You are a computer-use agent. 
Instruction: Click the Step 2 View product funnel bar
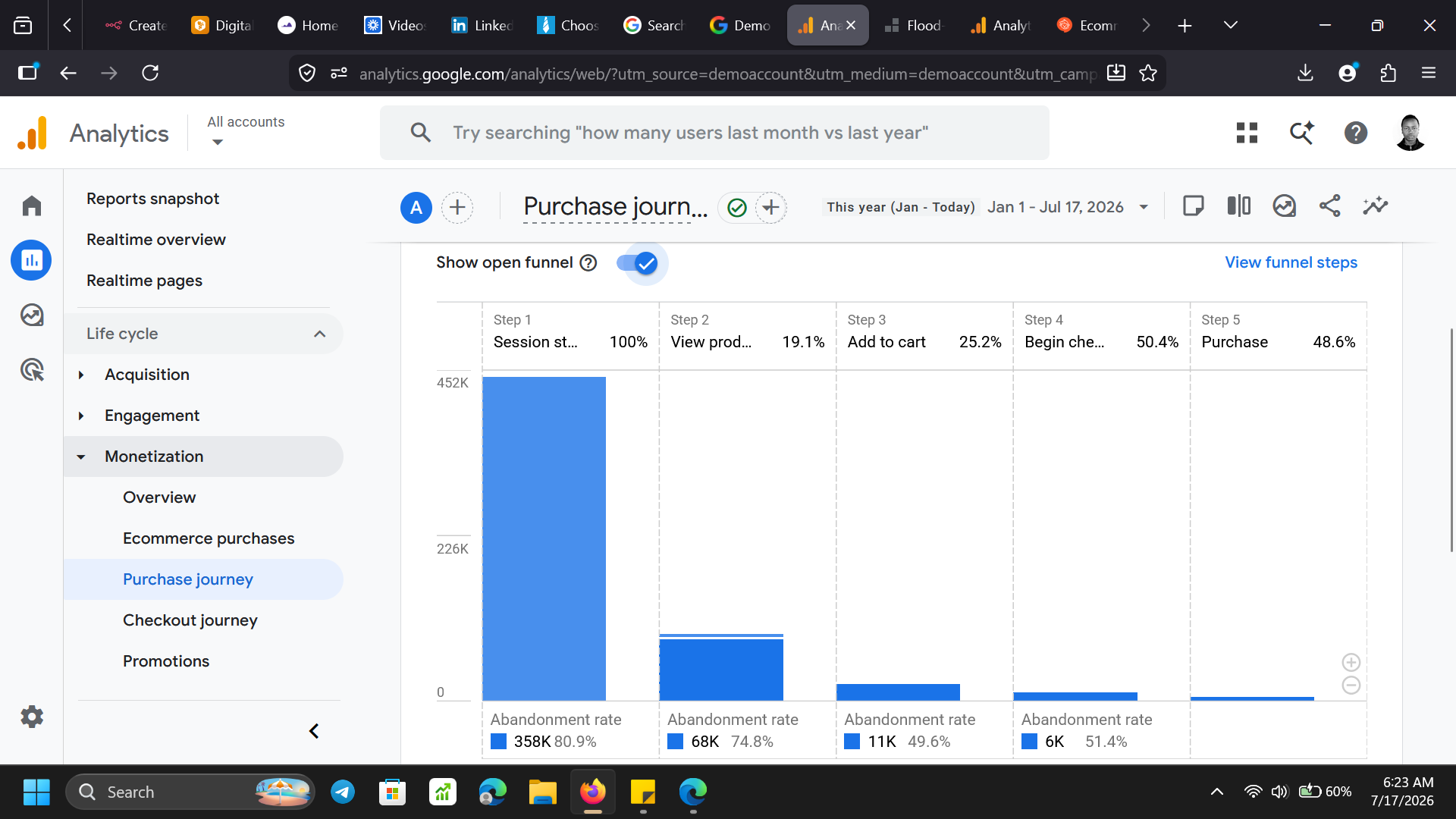pos(721,667)
